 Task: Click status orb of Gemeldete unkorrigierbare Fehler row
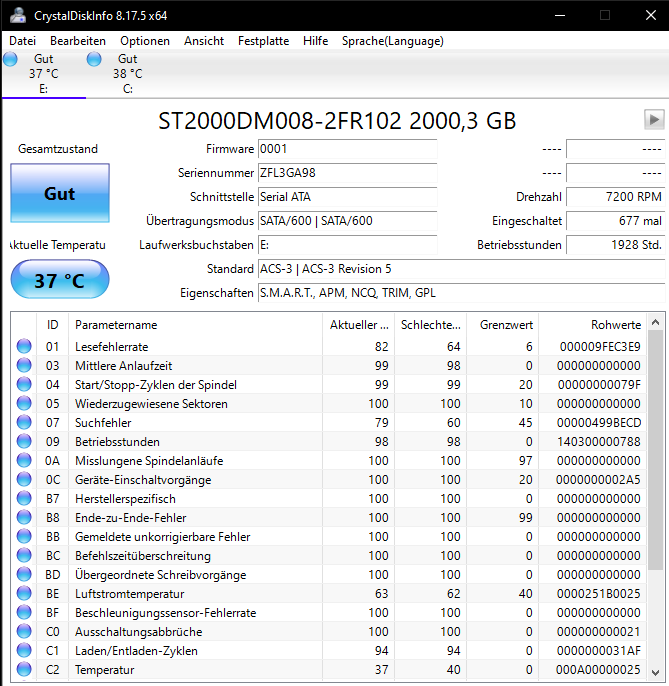(24, 536)
